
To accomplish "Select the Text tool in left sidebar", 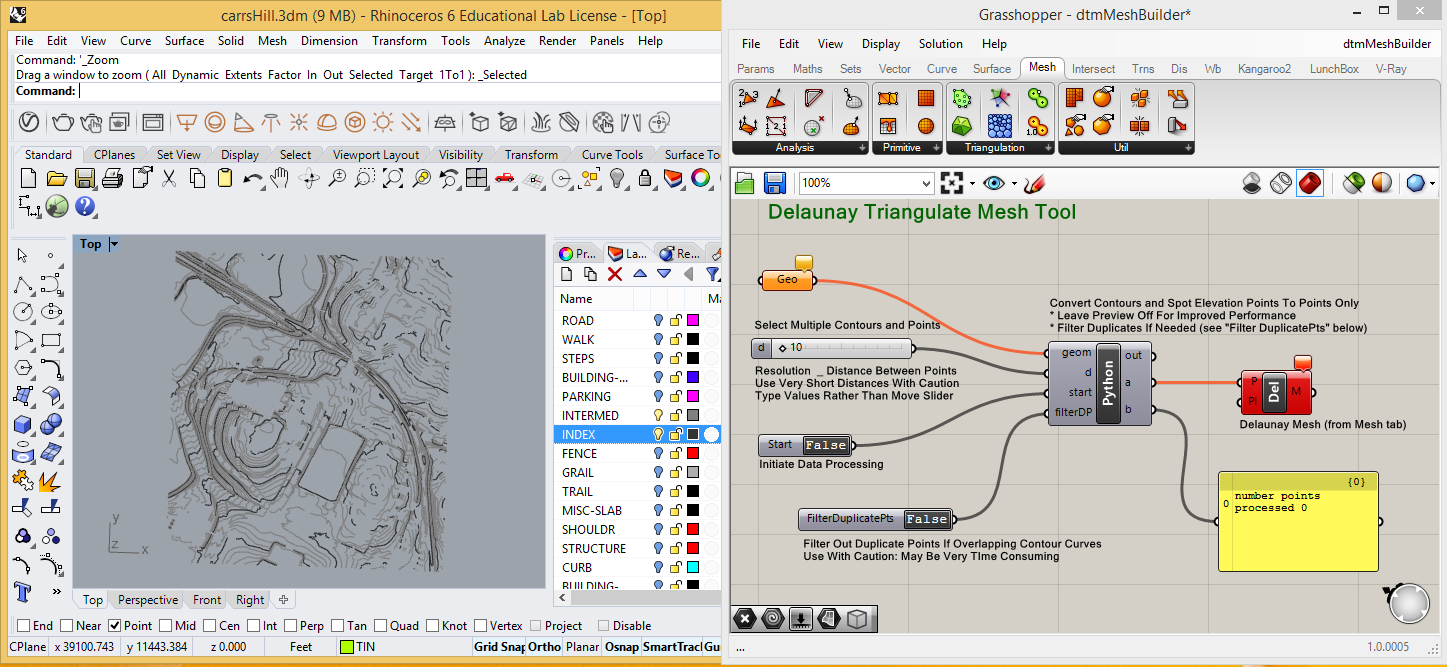I will click(24, 593).
